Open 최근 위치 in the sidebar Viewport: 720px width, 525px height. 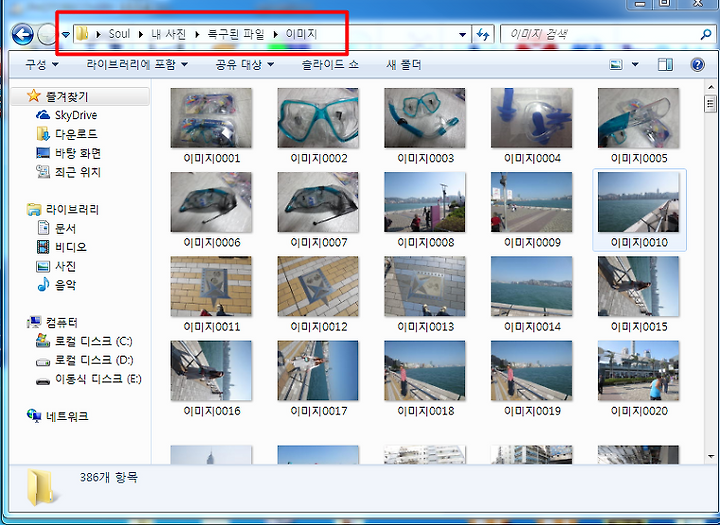pyautogui.click(x=78, y=172)
